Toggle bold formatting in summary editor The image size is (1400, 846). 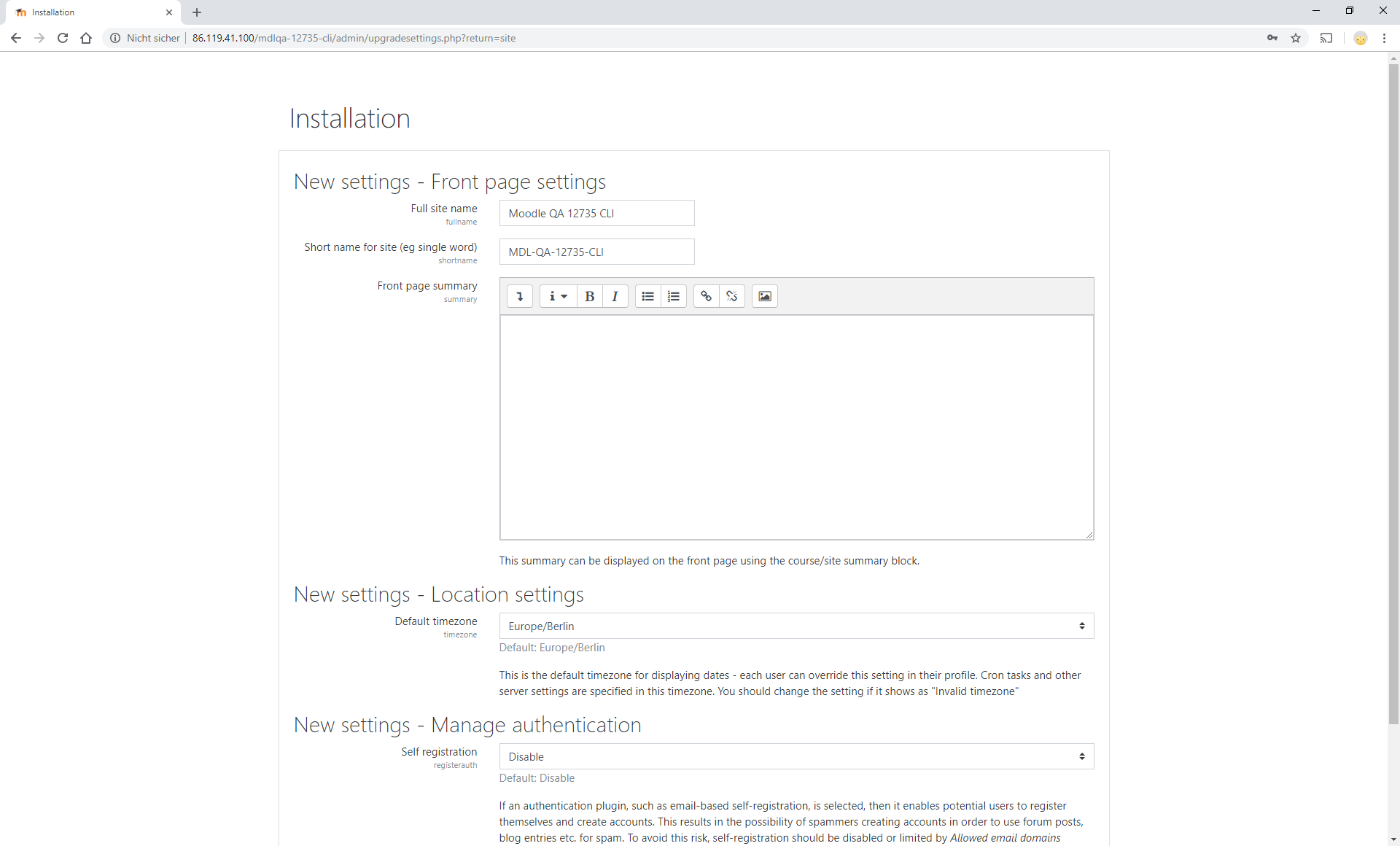coord(590,296)
